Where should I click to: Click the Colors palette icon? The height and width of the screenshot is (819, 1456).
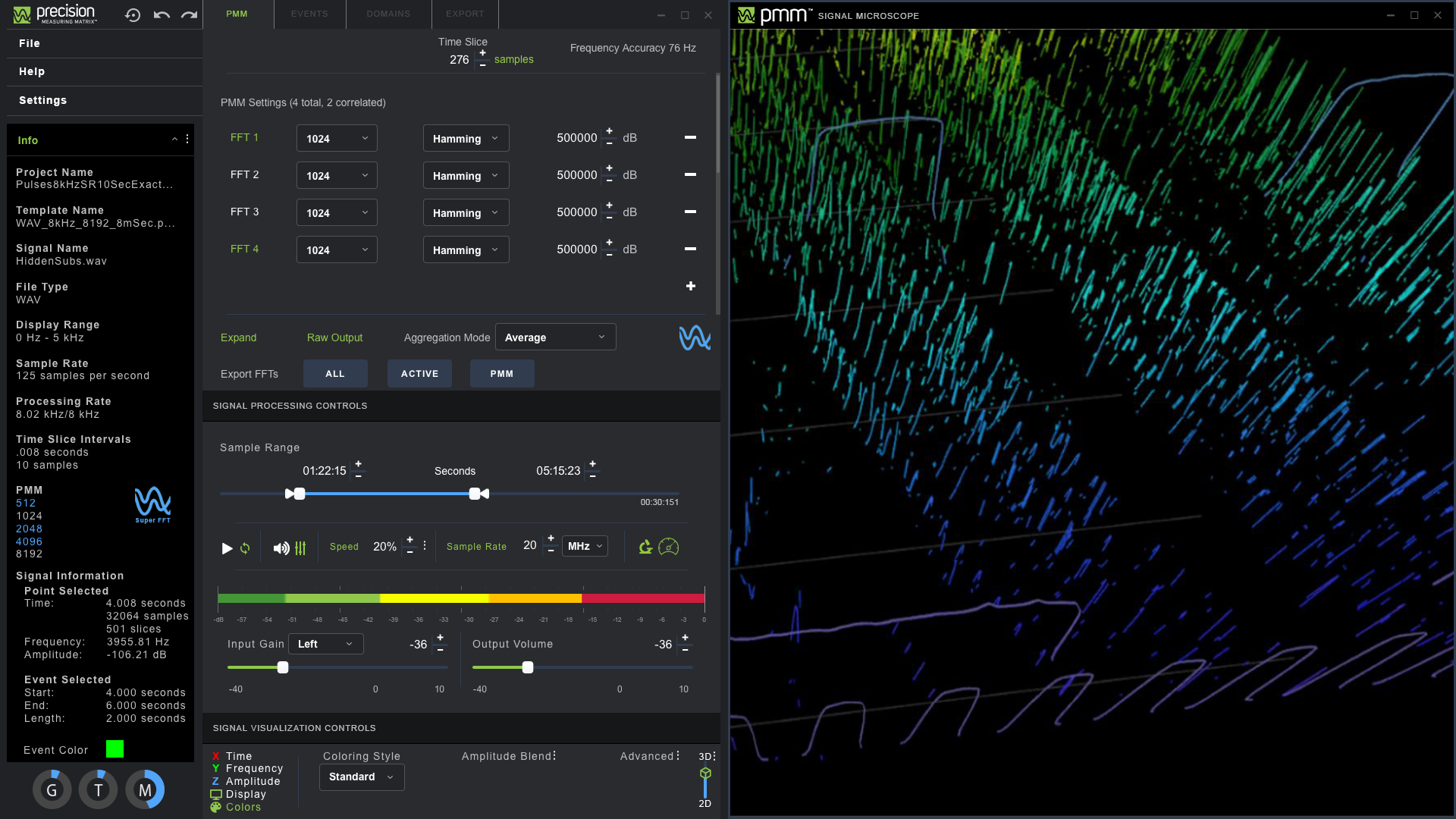[216, 807]
